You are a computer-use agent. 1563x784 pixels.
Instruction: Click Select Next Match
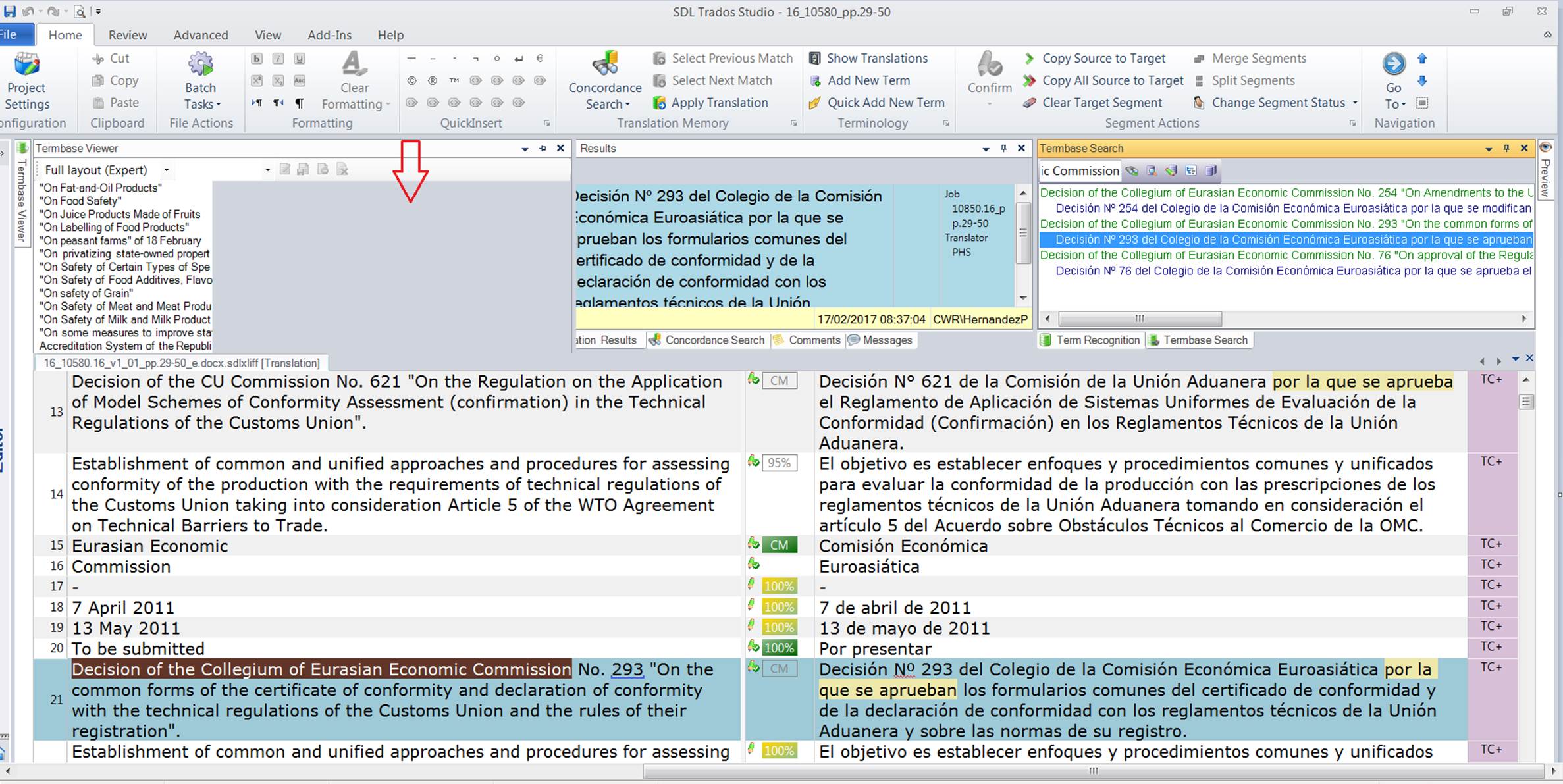coord(712,80)
